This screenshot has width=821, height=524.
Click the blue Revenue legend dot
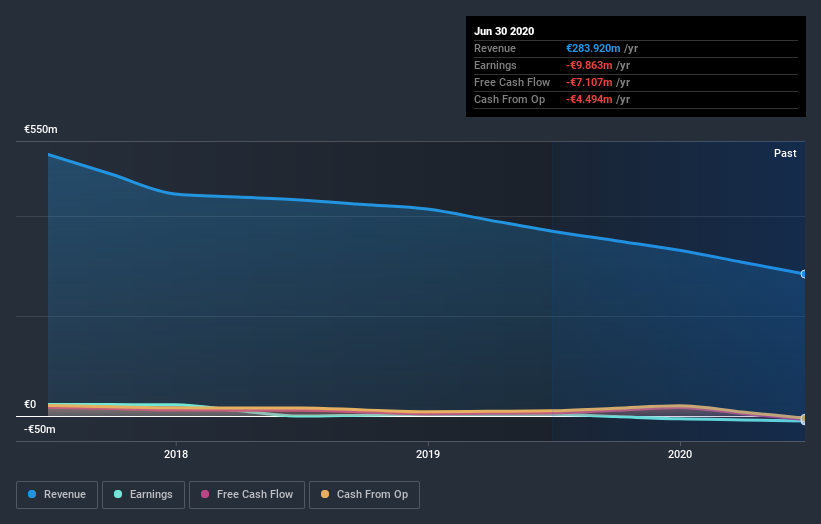32,494
